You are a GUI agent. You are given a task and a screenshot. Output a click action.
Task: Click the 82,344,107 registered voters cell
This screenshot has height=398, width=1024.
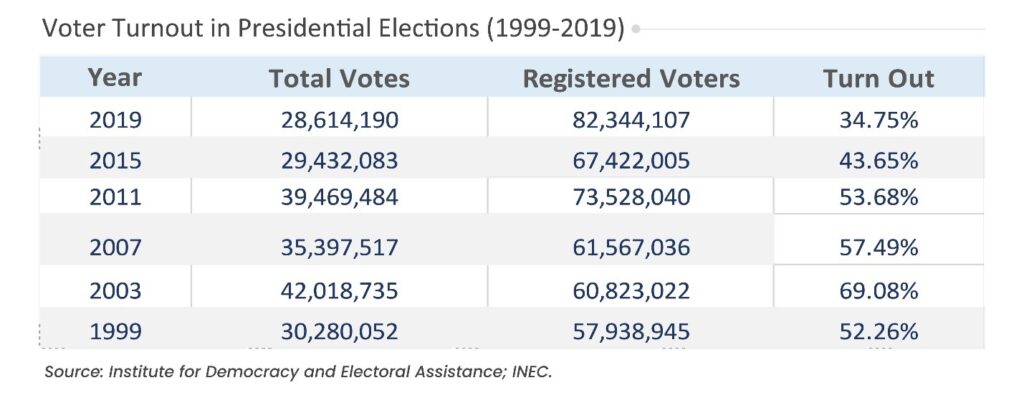click(631, 120)
